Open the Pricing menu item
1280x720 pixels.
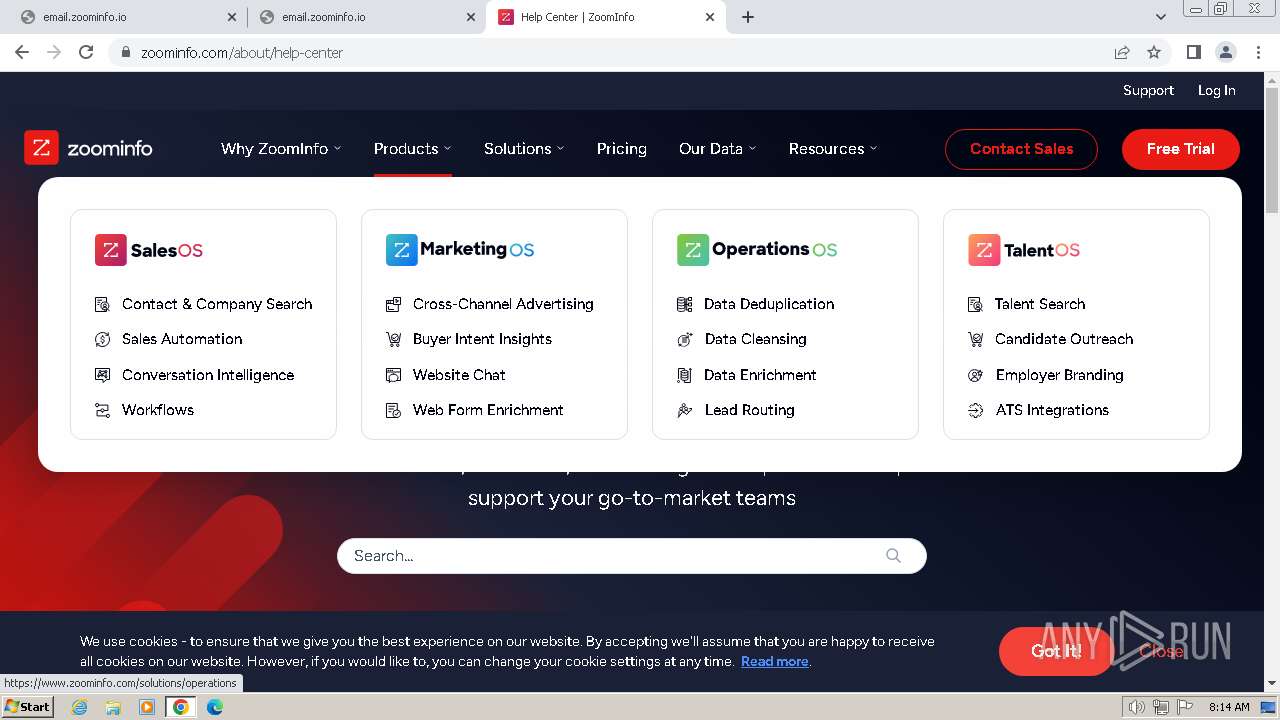[x=622, y=148]
